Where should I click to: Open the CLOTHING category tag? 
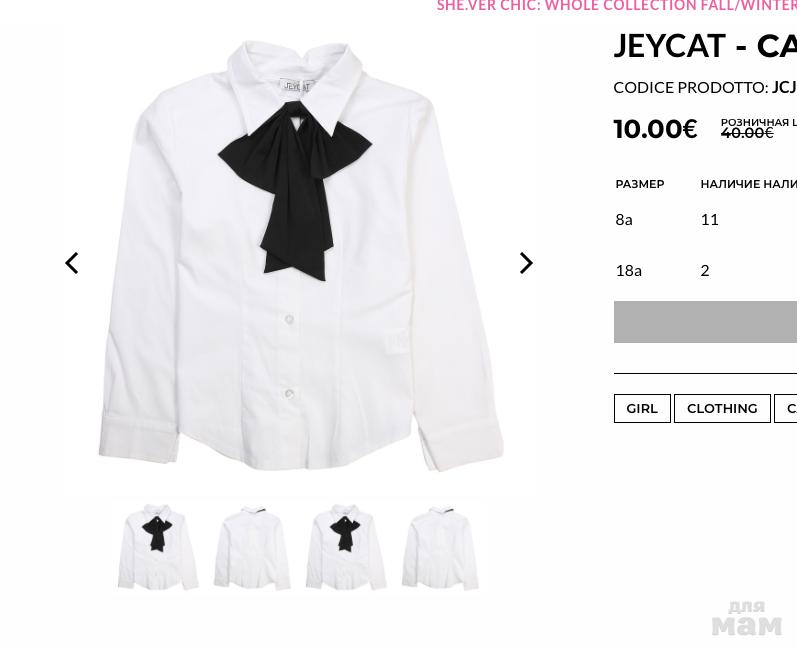[722, 408]
